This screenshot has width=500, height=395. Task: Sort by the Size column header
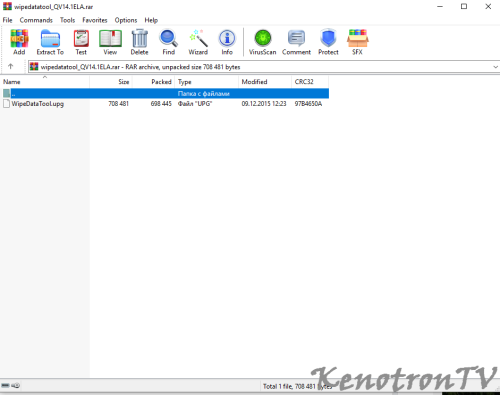pos(111,82)
